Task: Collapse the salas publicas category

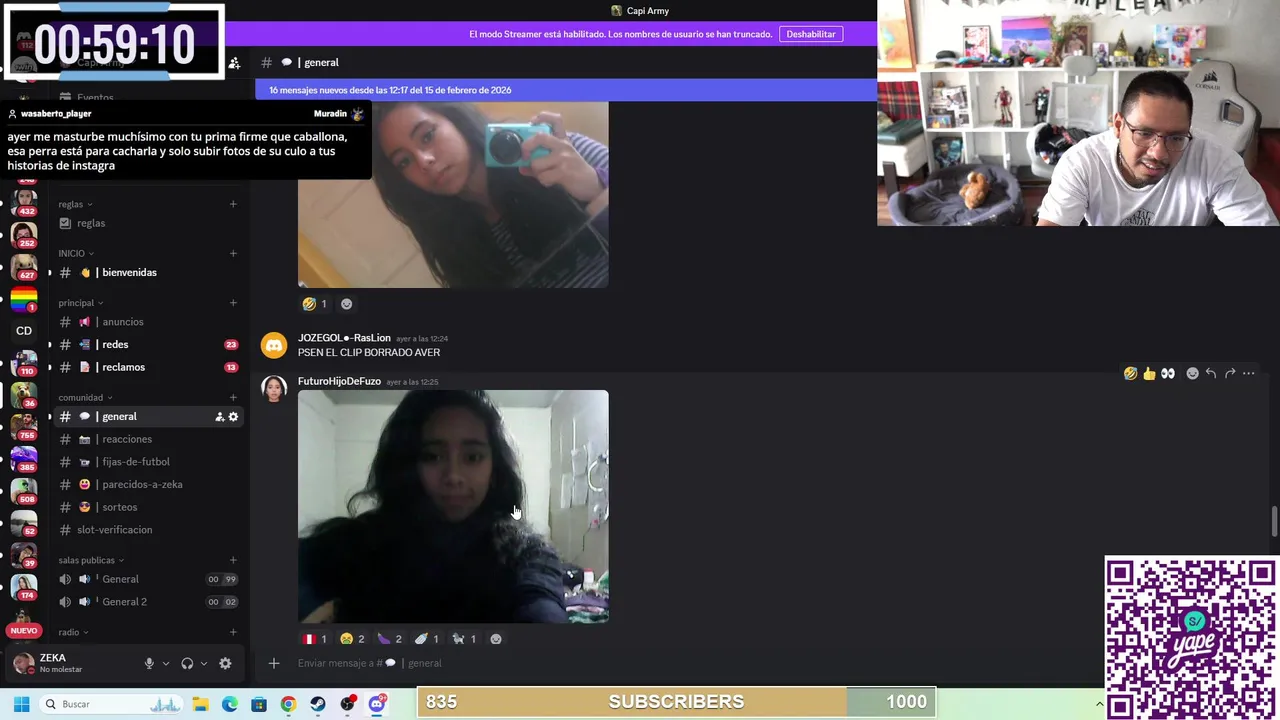Action: pyautogui.click(x=91, y=560)
